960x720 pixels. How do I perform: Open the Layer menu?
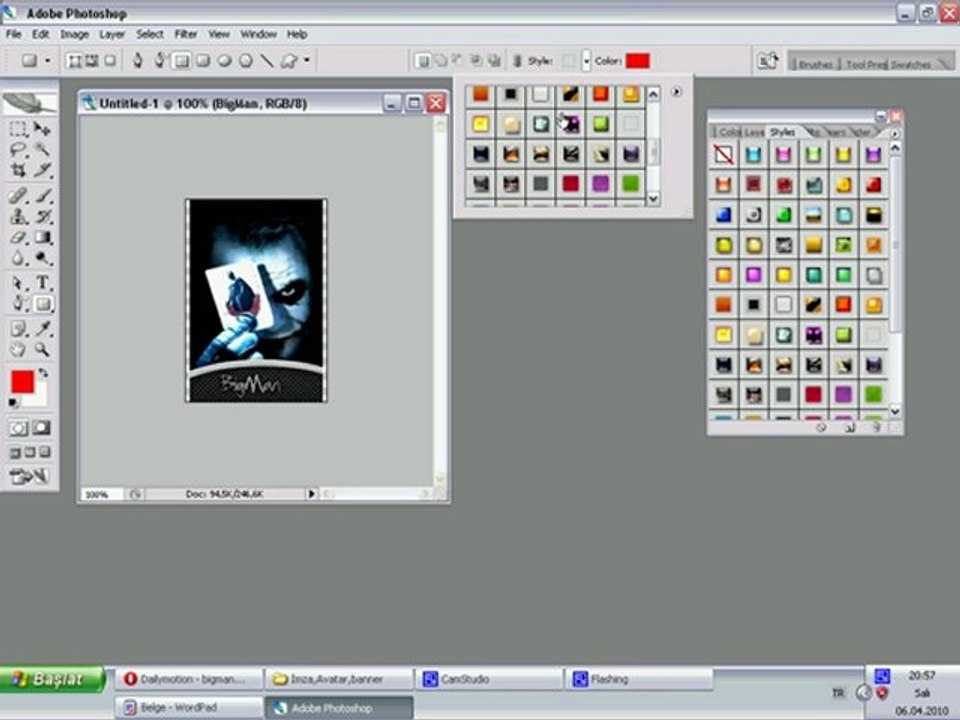[112, 34]
